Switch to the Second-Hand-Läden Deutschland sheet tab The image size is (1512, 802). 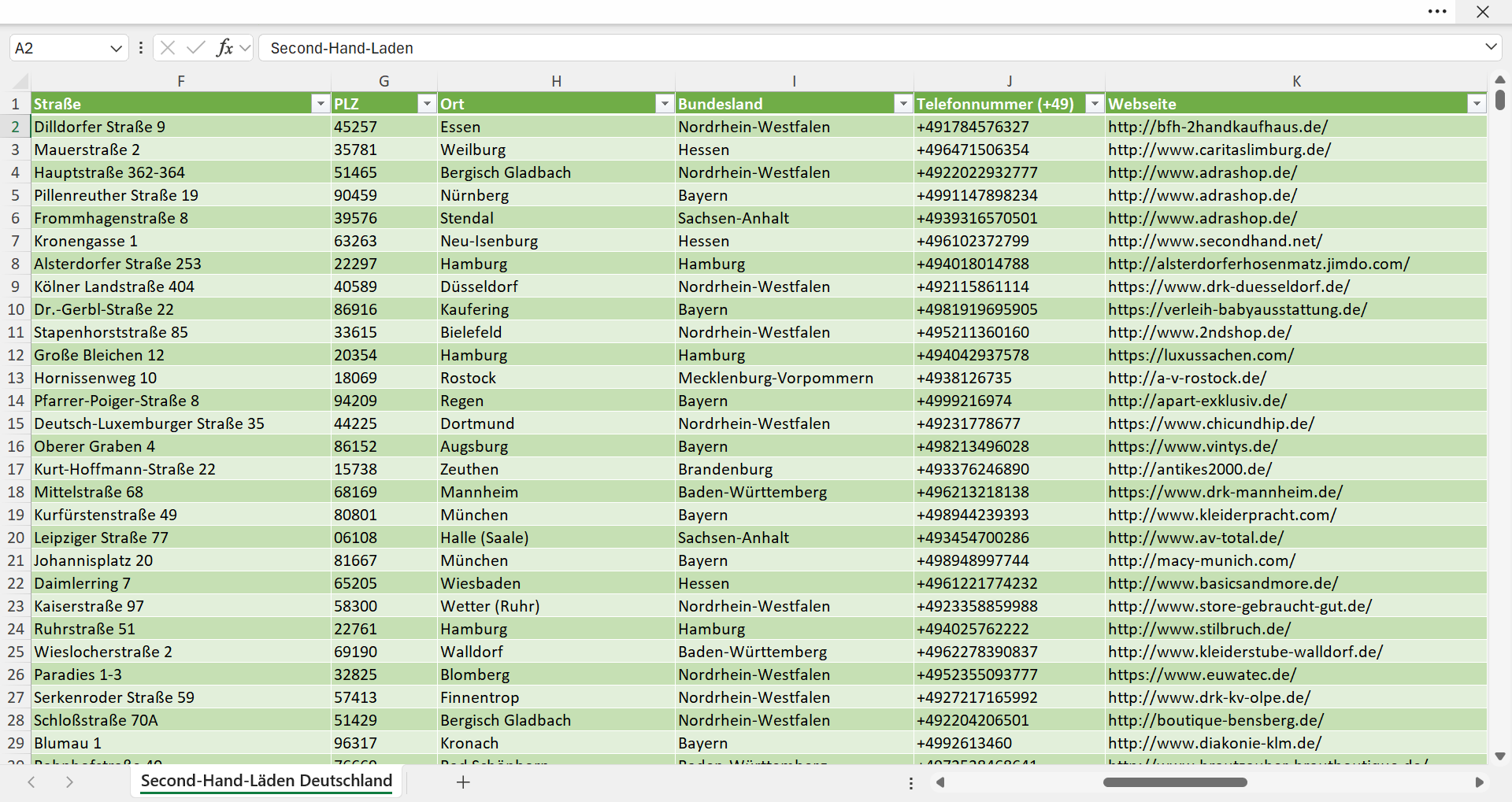(266, 781)
